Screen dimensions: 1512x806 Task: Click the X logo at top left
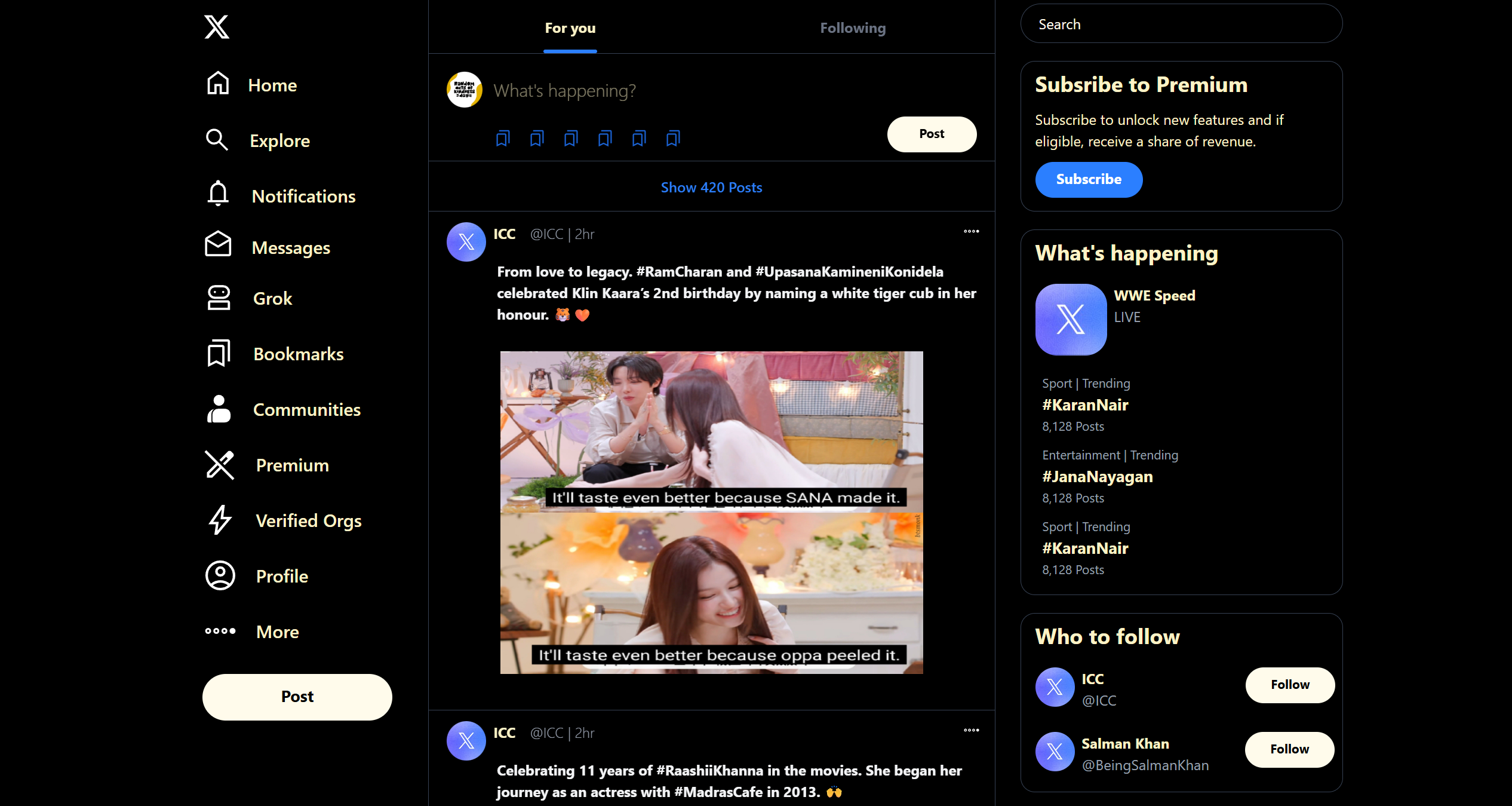click(216, 27)
